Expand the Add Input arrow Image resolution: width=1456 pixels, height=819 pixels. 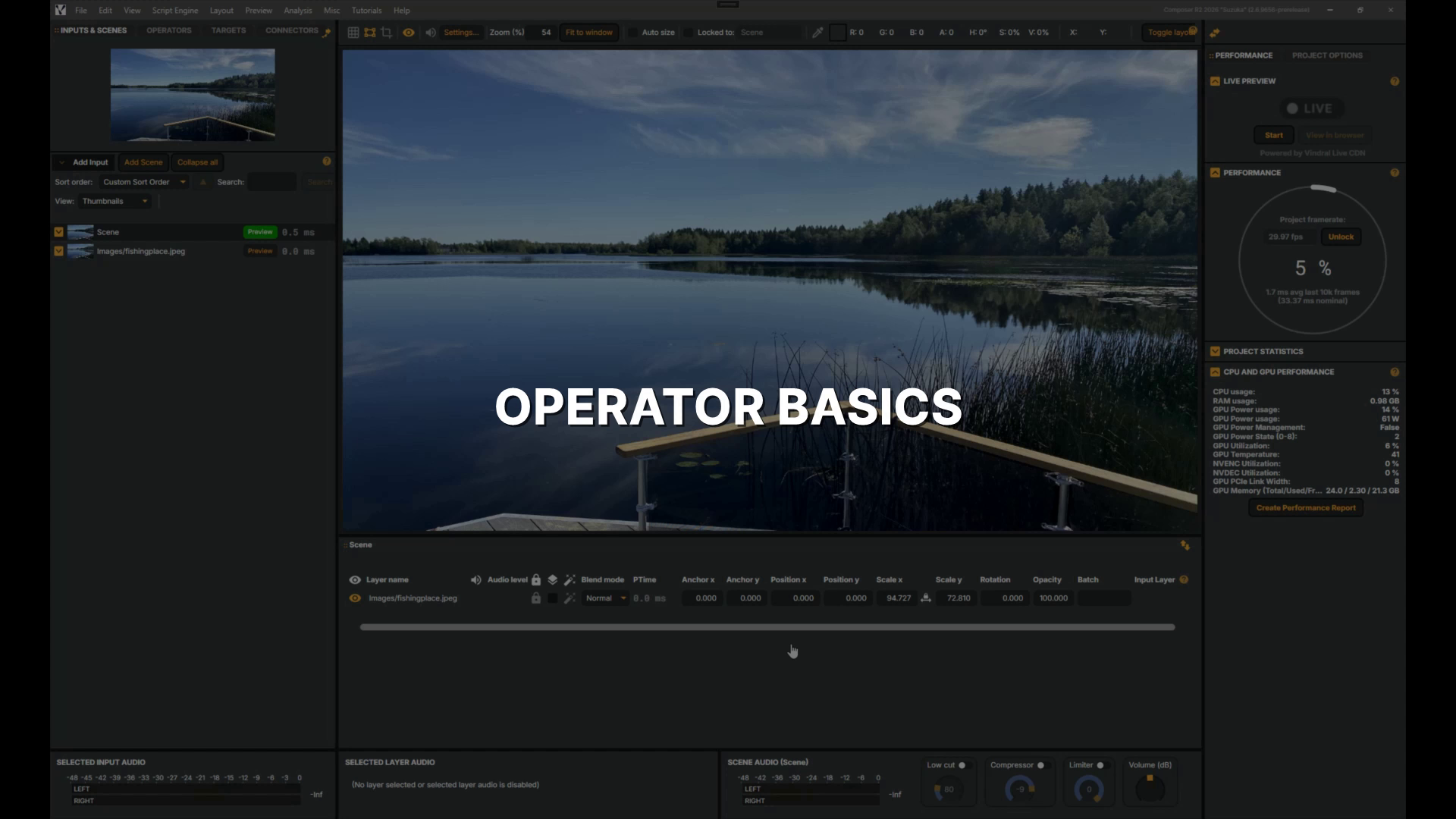coord(61,162)
